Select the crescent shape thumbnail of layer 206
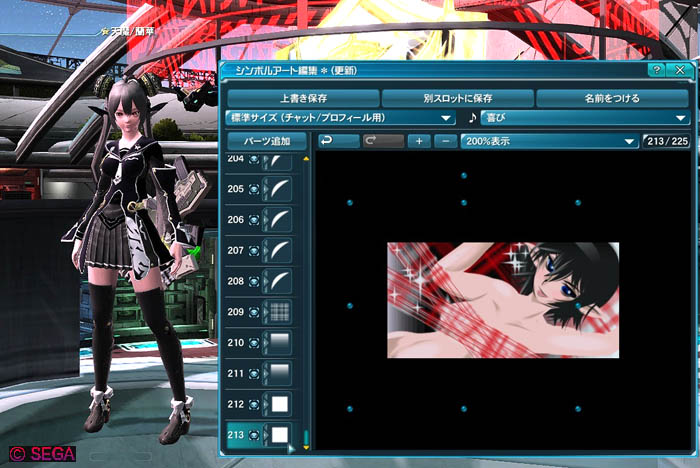 279,220
